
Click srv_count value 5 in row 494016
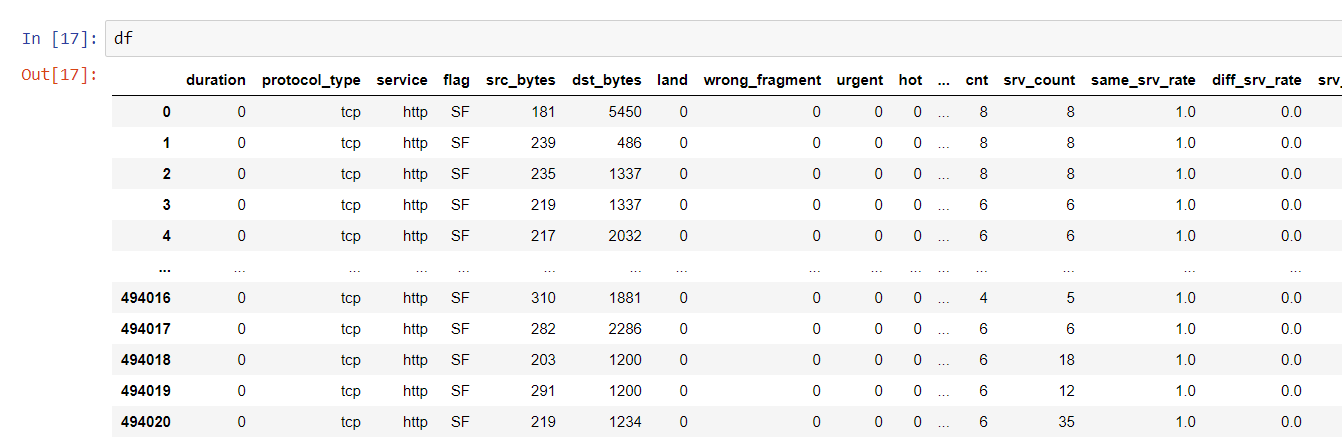(x=1071, y=298)
